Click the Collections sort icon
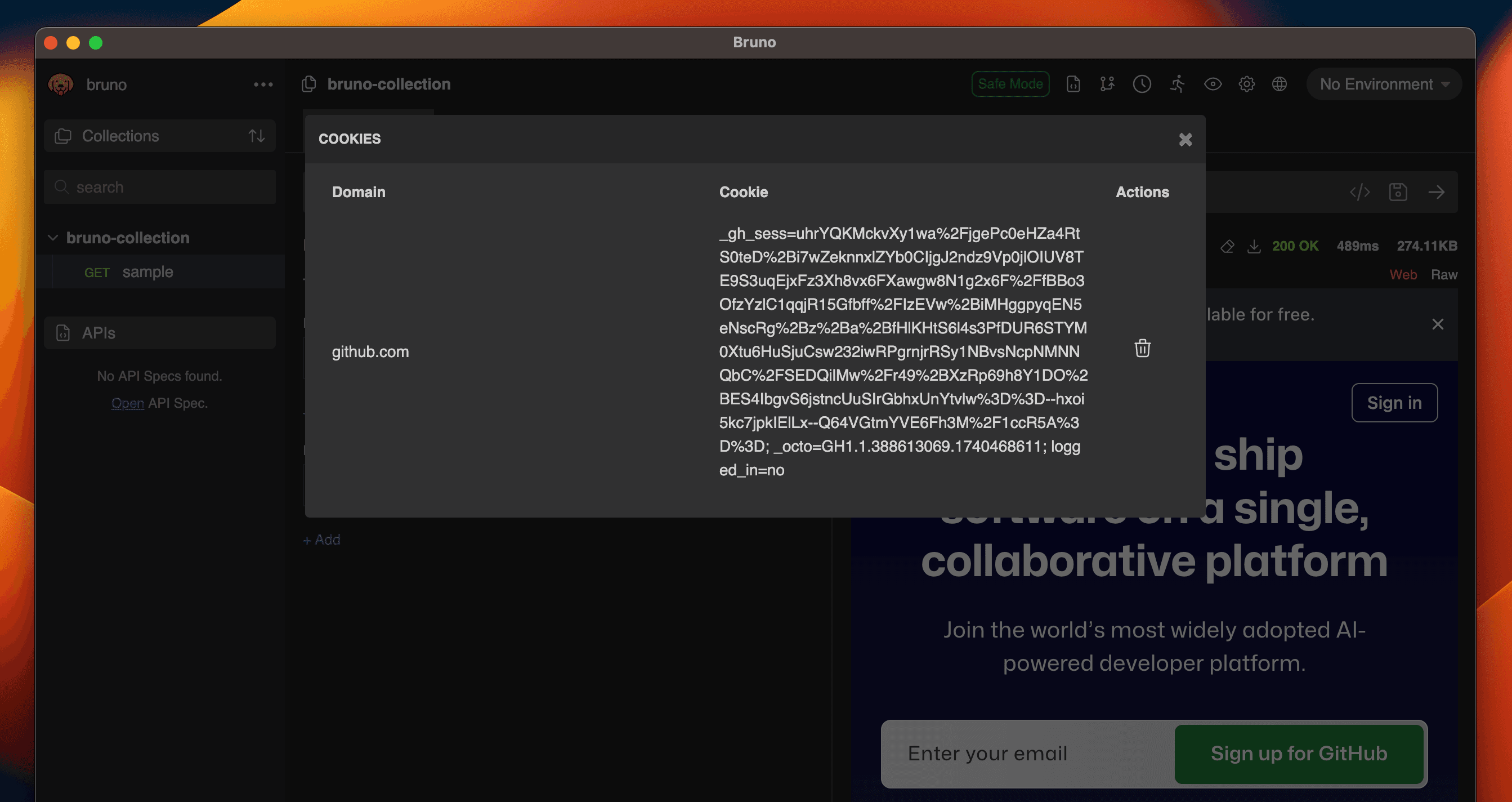The height and width of the screenshot is (802, 1512). tap(257, 135)
